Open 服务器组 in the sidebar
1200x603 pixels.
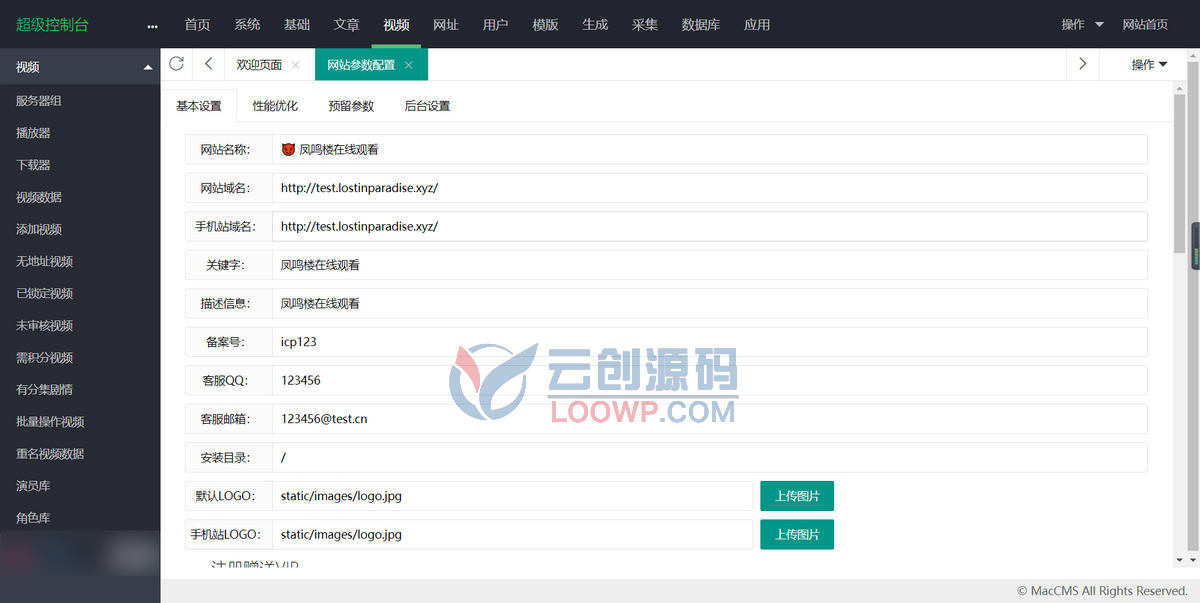39,101
